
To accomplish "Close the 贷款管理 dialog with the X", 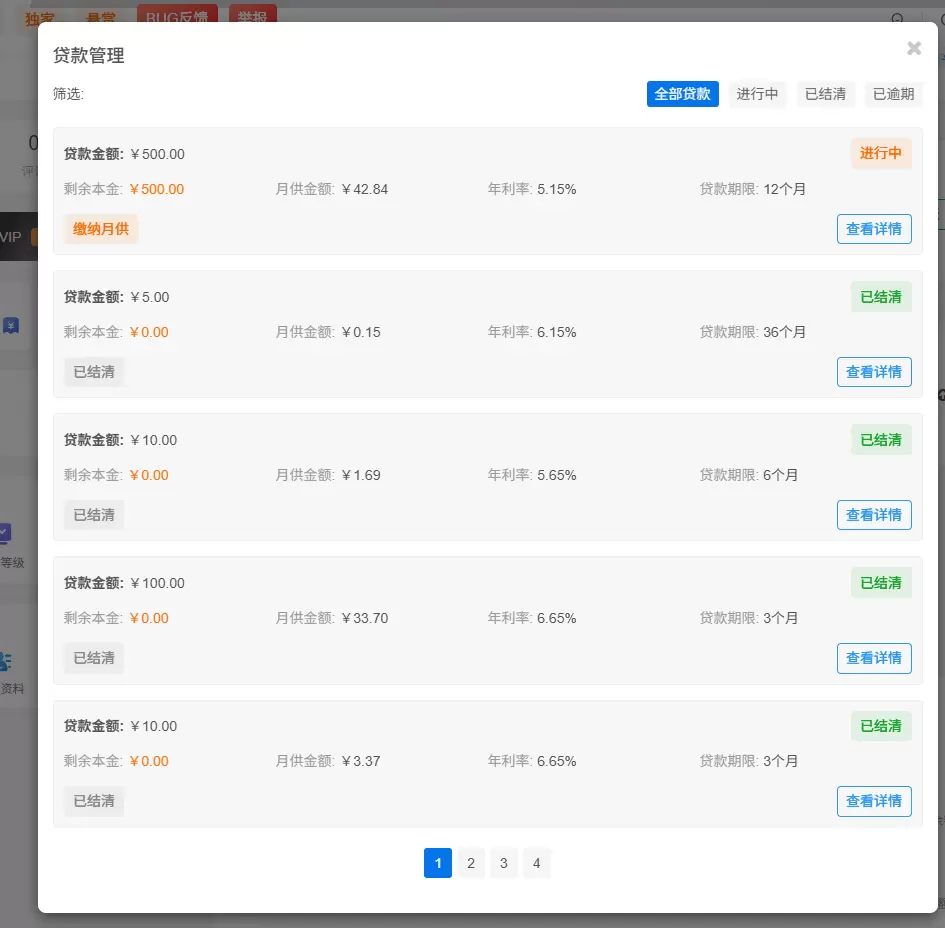I will (914, 48).
